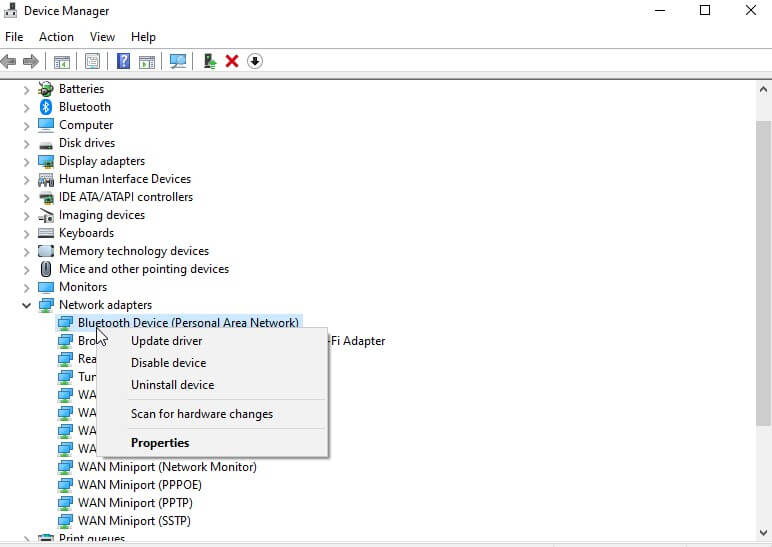
Task: Open the Action menu
Action: [56, 37]
